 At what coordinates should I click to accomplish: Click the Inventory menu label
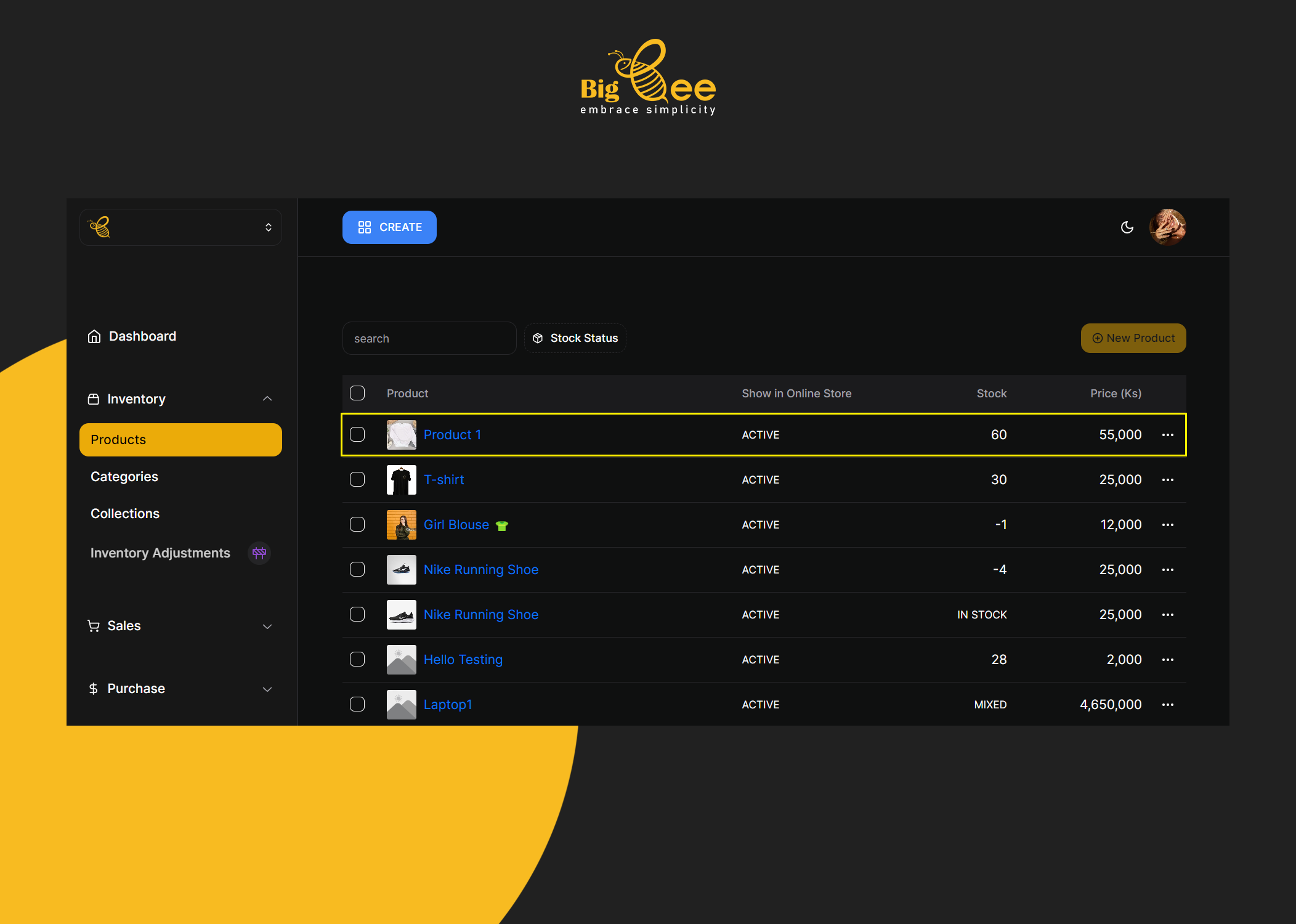[x=136, y=399]
